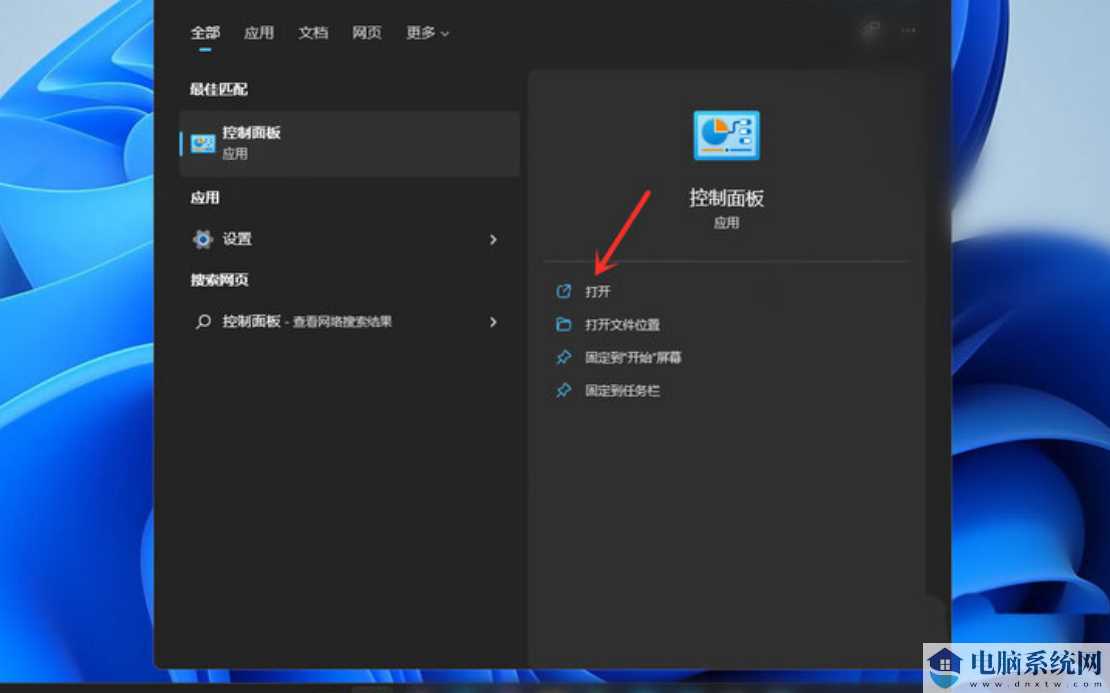
Task: Select the 全部 tab
Action: coord(204,32)
